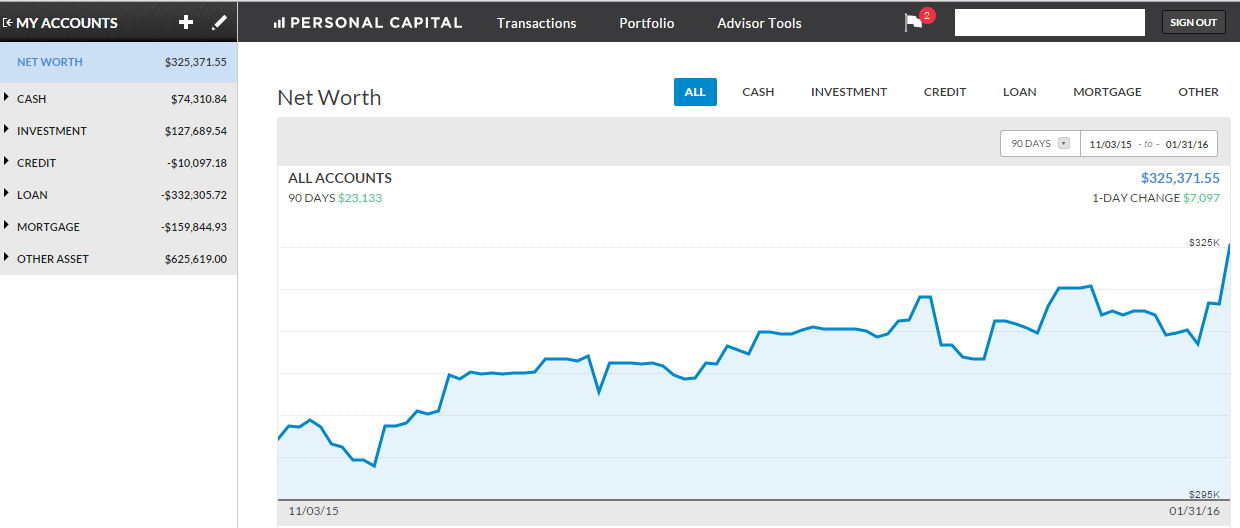Open notifications flag icon
The height and width of the screenshot is (528, 1240).
tap(913, 22)
